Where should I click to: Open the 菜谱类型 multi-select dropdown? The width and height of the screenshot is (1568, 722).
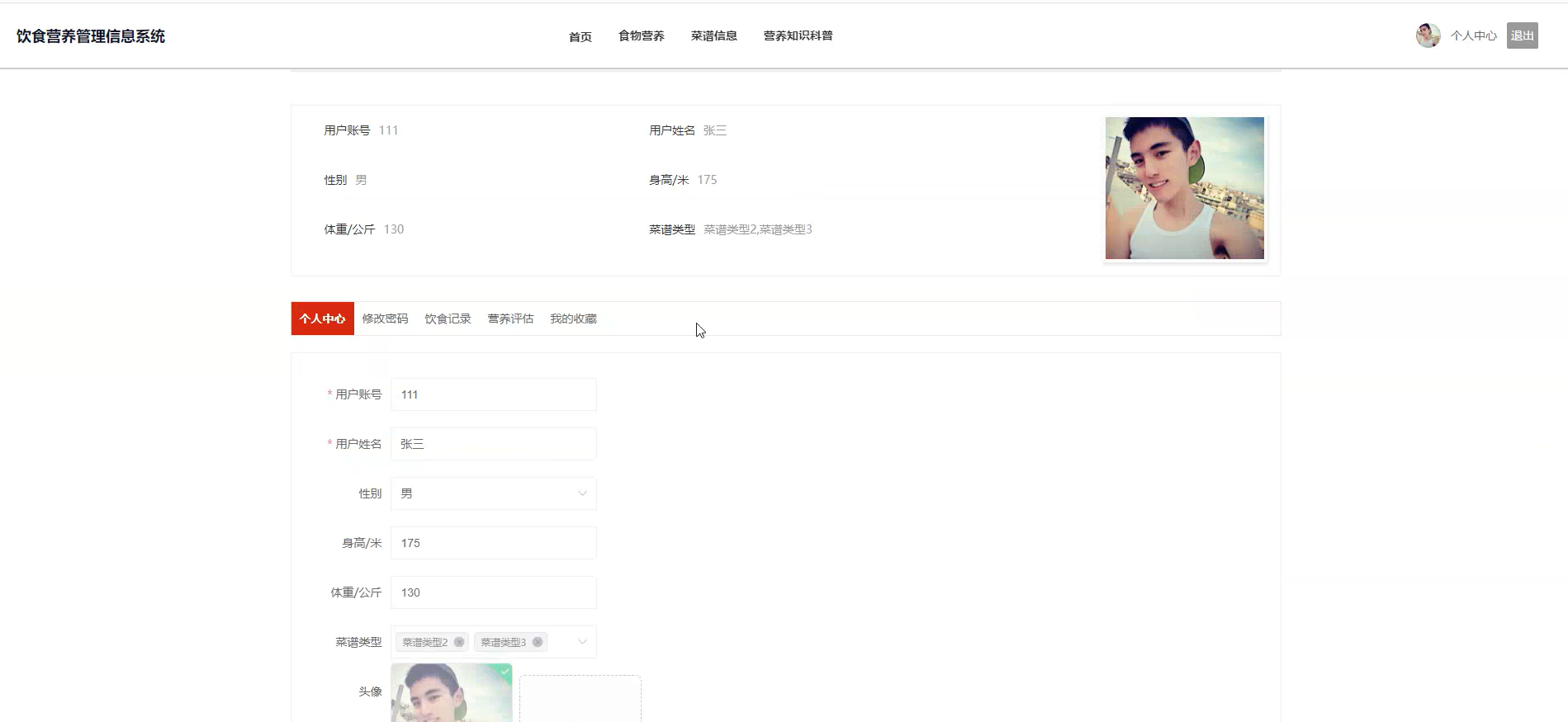(x=582, y=642)
